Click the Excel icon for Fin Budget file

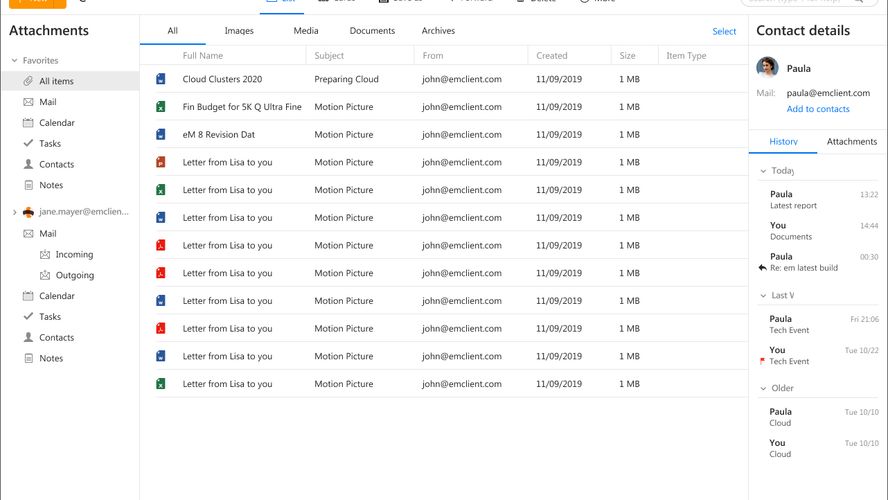tap(160, 107)
